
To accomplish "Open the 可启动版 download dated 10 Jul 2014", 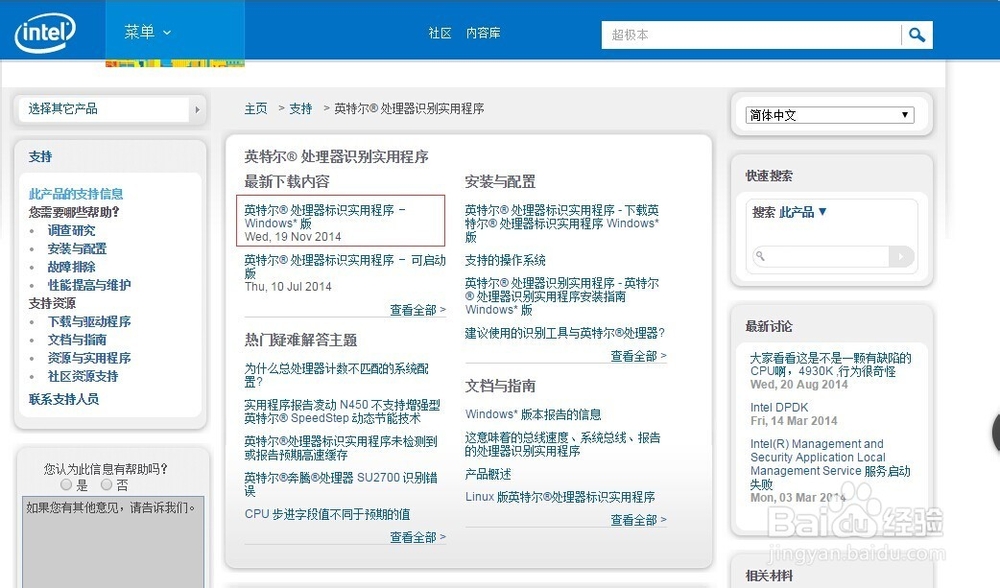I will pyautogui.click(x=345, y=267).
